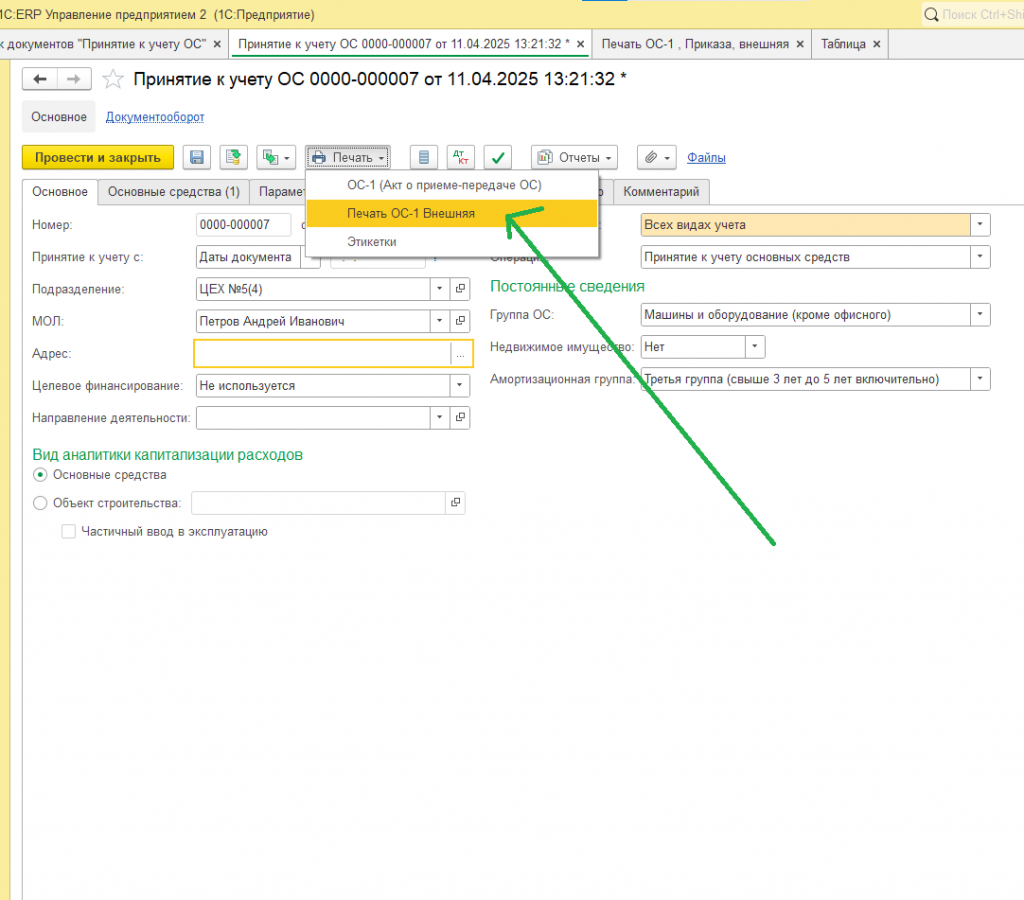The width and height of the screenshot is (1024, 900).
Task: Expand Направление деятельности dropdown arrow
Action: (x=440, y=417)
